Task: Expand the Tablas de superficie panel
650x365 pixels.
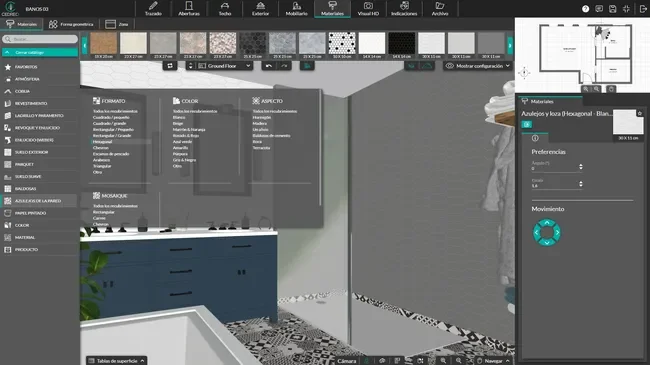Action: [116, 360]
